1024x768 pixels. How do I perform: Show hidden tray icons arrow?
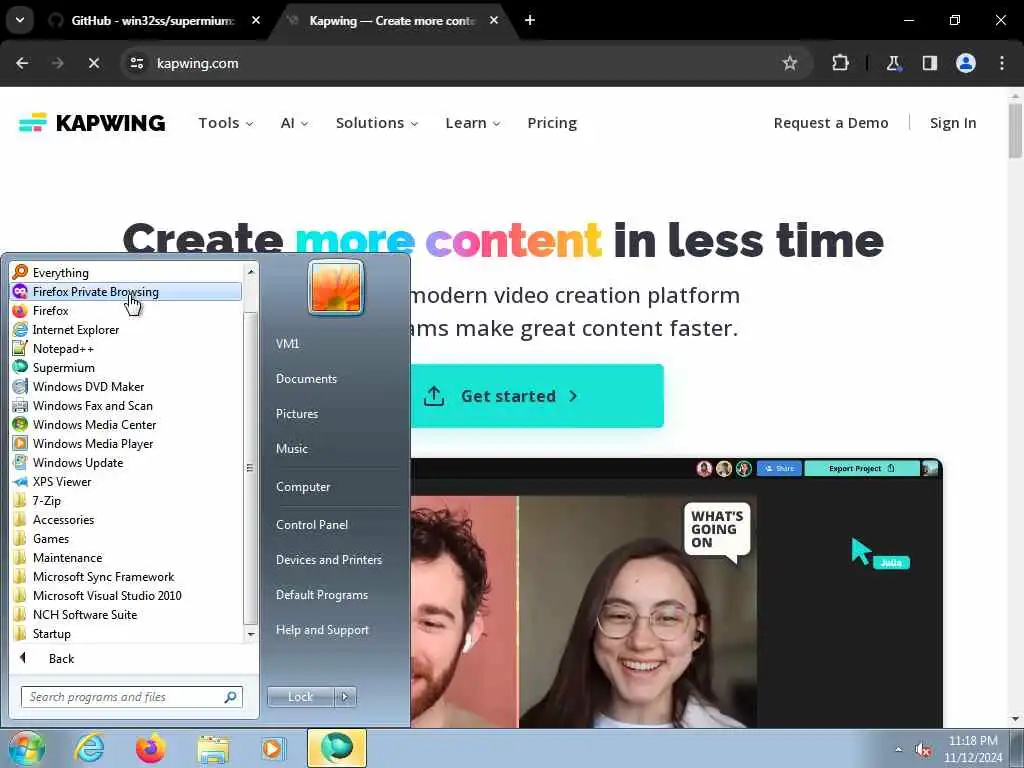click(899, 750)
